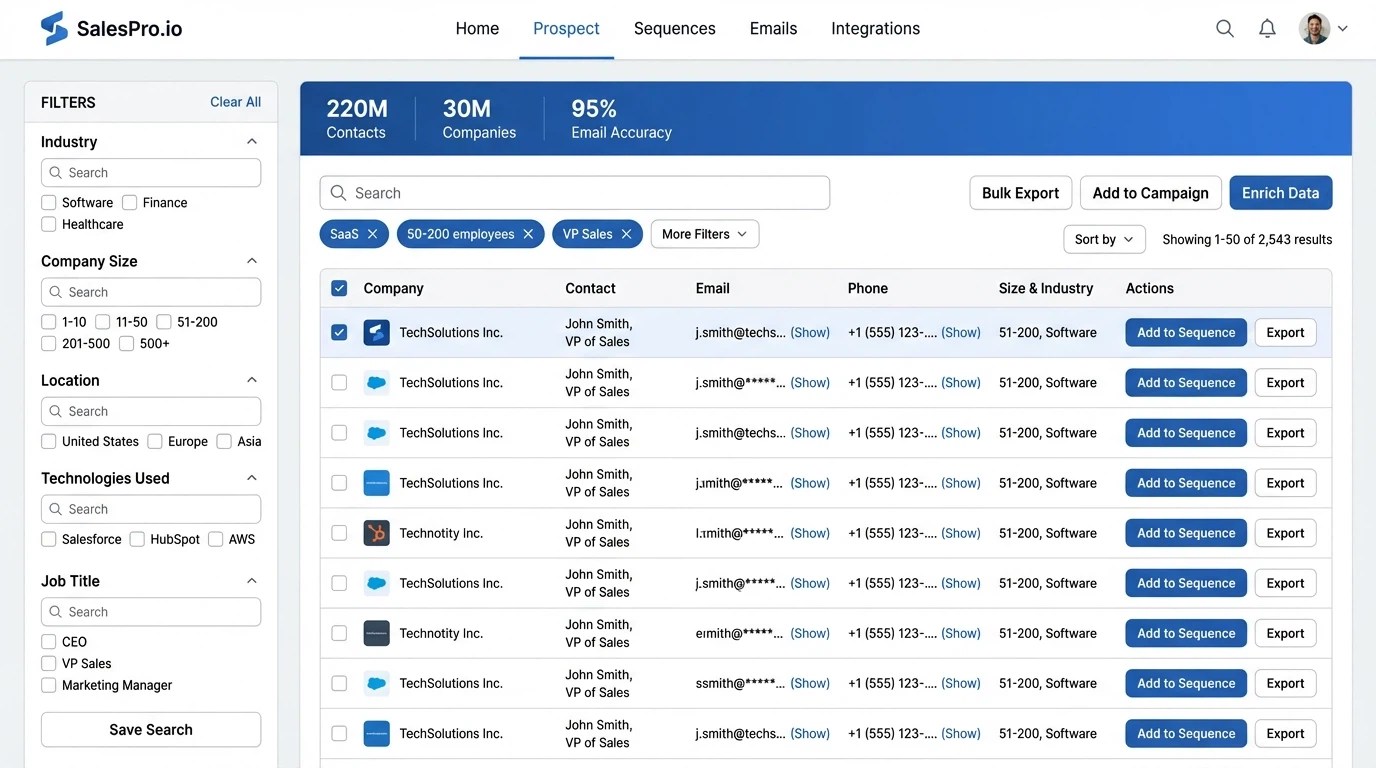Click inside the main prospect search field
The width and height of the screenshot is (1376, 768).
(x=575, y=192)
